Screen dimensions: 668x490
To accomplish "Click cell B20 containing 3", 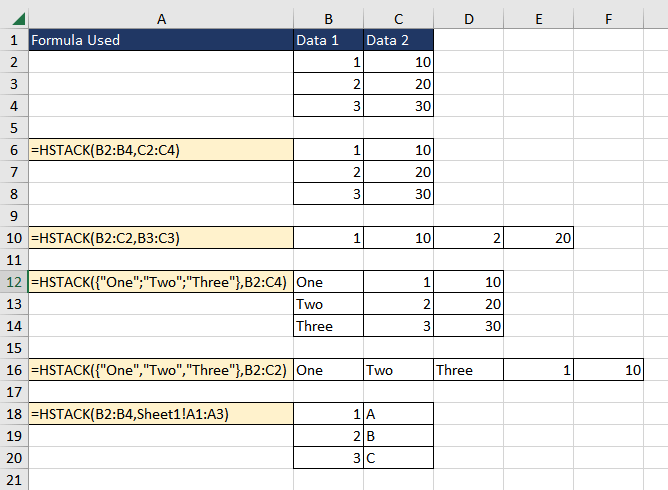I will pos(328,458).
